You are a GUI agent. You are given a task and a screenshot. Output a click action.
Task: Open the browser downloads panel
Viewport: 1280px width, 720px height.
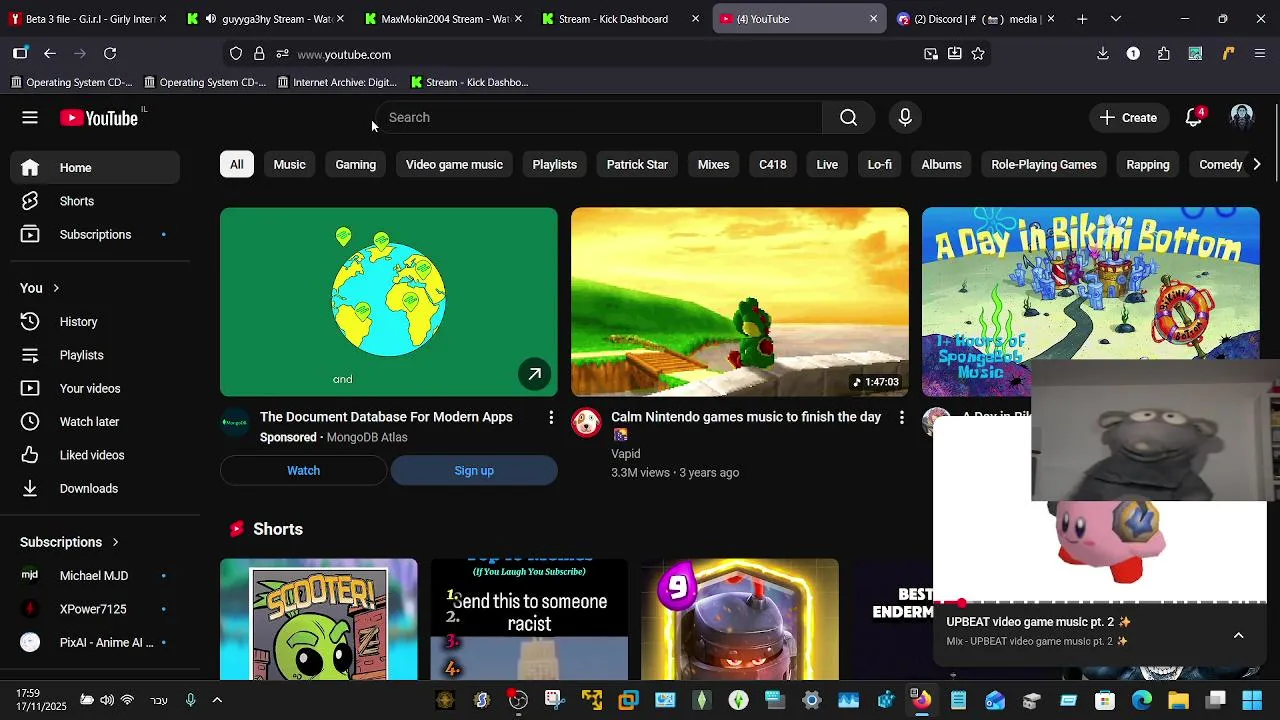point(1103,54)
